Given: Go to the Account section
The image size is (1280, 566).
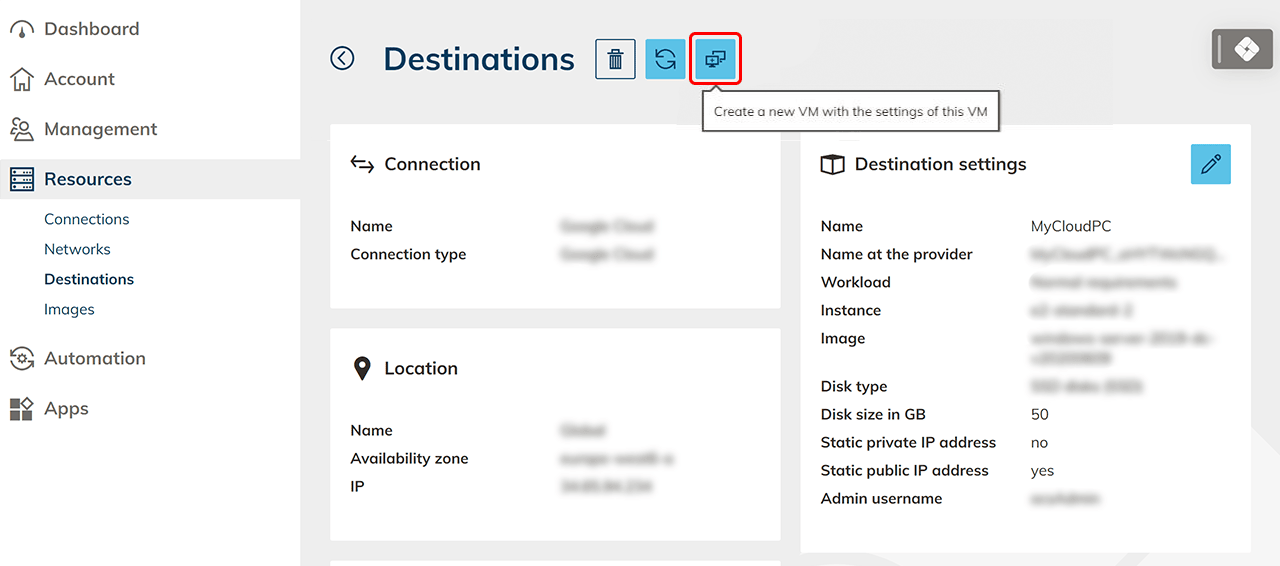Looking at the screenshot, I should pos(79,80).
